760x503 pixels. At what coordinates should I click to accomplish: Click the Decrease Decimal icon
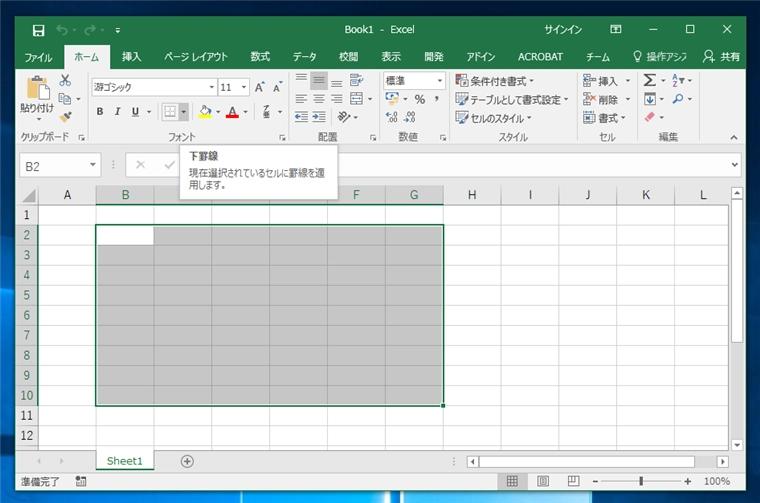(410, 117)
